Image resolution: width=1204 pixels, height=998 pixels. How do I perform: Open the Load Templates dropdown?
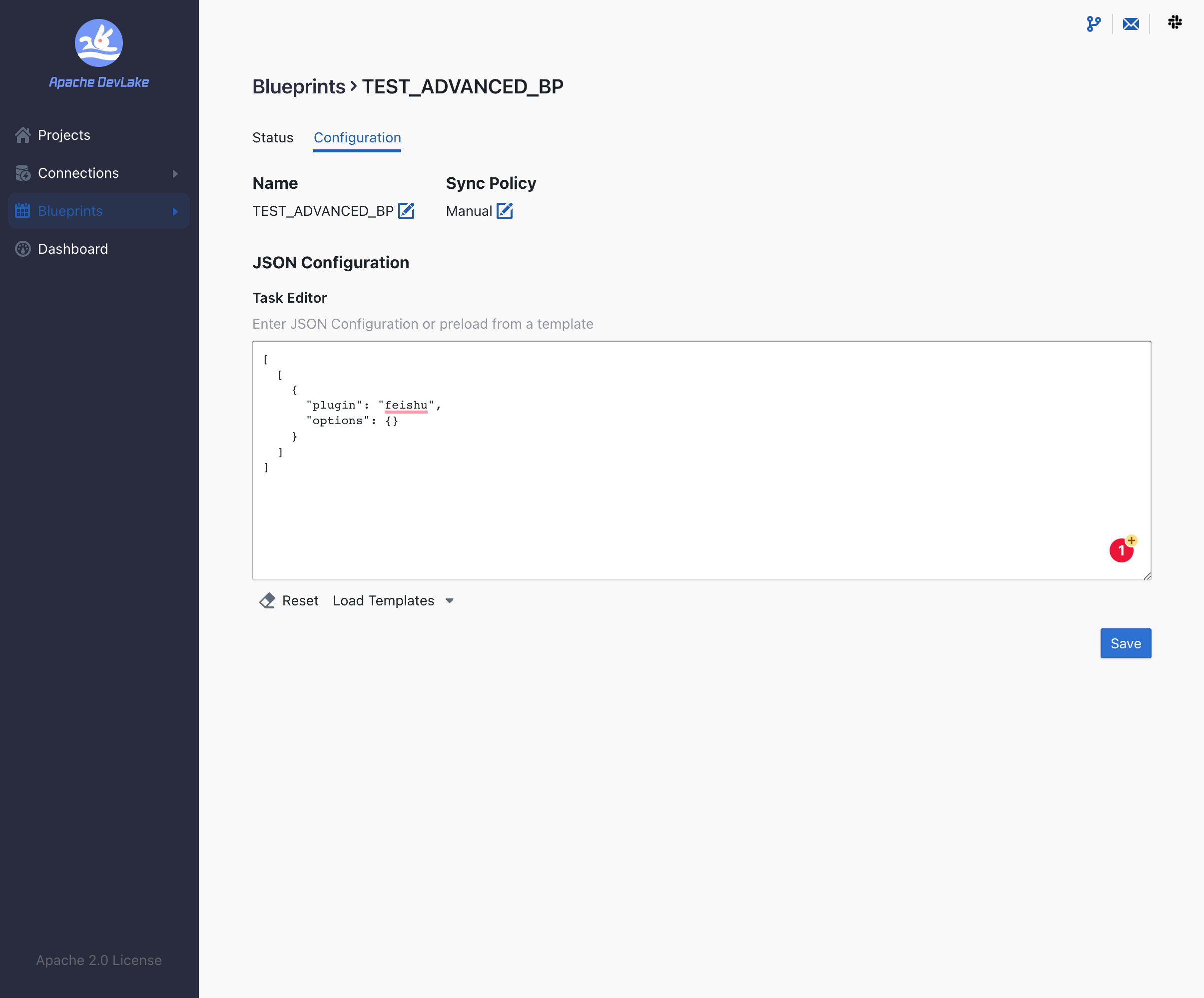coord(393,600)
